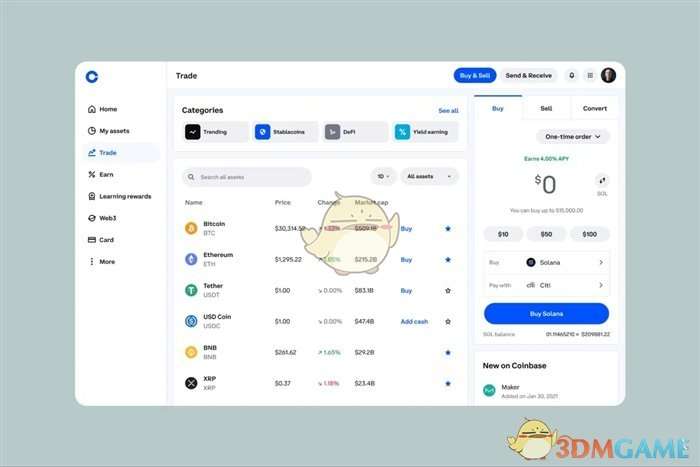Open the user profile avatar
Screen dimensions: 700x467
pyautogui.click(x=608, y=75)
